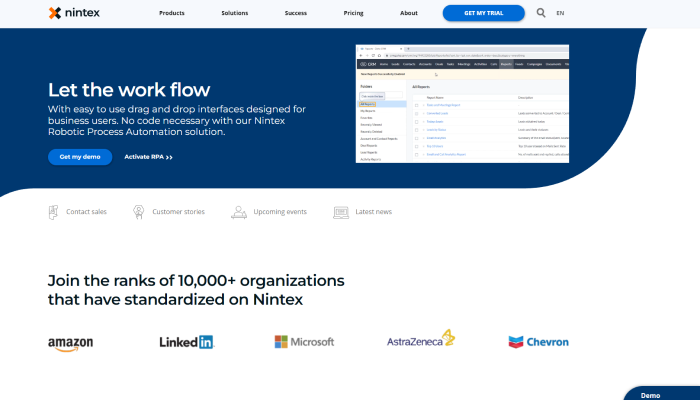Expand the Products navigation menu
The height and width of the screenshot is (400, 700).
coord(172,13)
